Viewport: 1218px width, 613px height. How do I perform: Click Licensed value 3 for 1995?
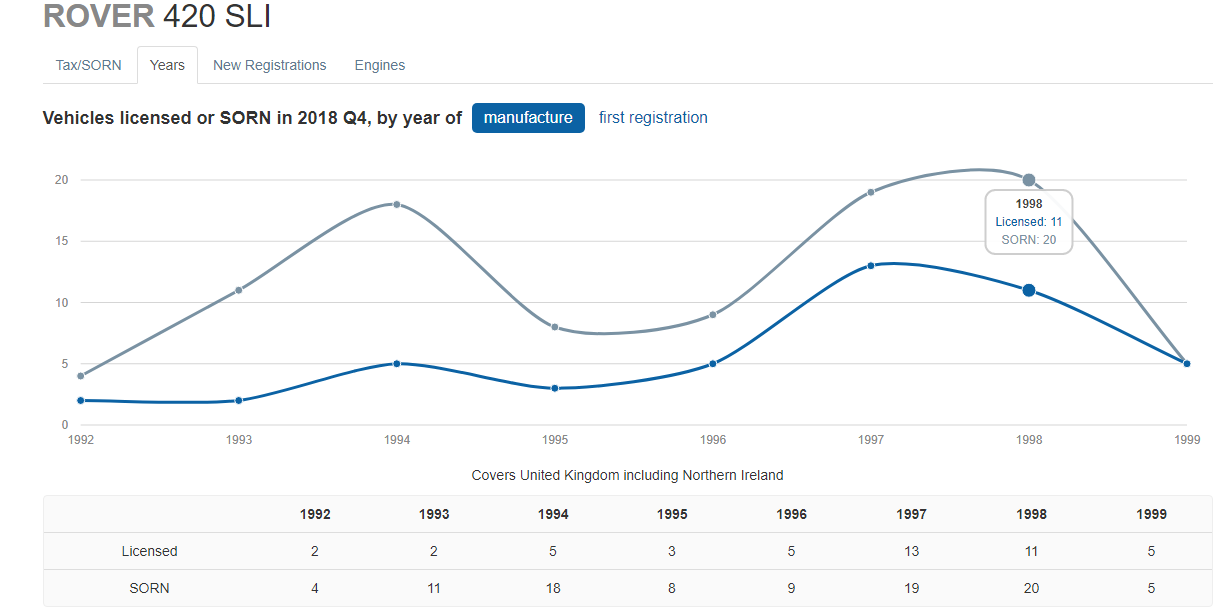(x=672, y=551)
